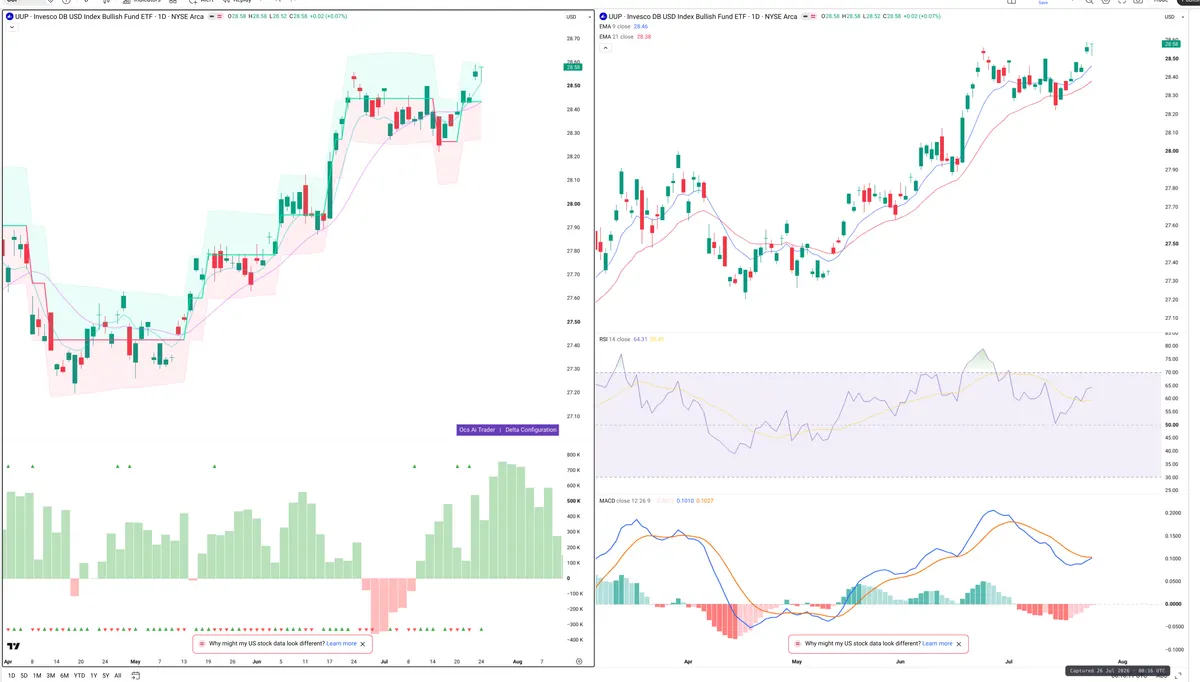Click green 28.58 price label on left chart
Screen dimensions: 1200x682
click(x=574, y=67)
